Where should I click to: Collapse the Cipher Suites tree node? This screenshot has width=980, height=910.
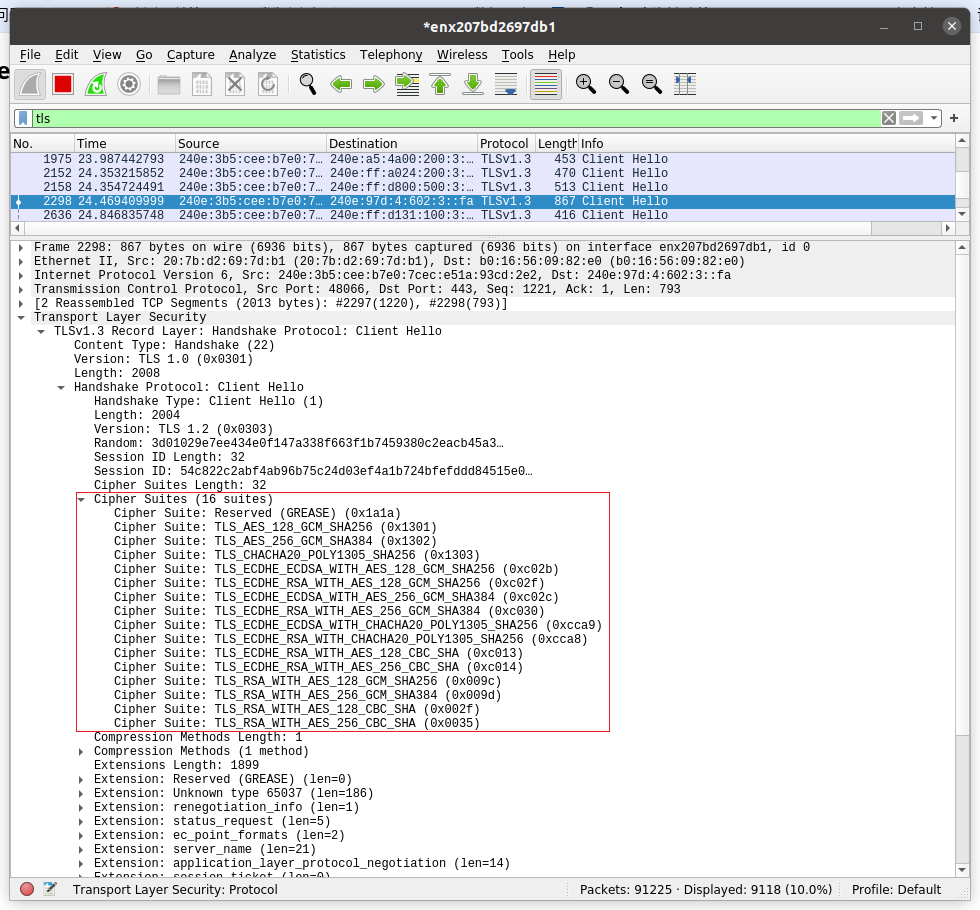(82, 499)
